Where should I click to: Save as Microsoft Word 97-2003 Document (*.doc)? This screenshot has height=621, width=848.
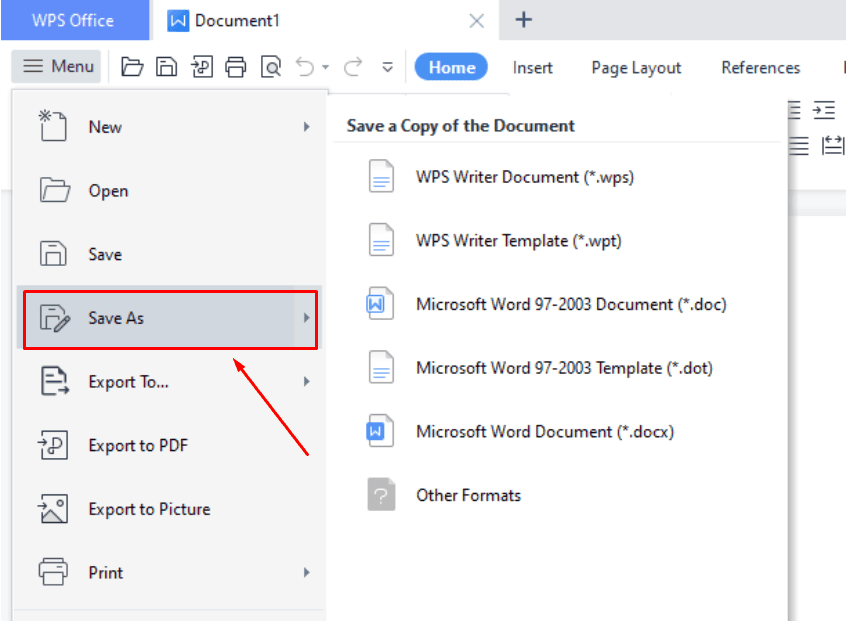pyautogui.click(x=557, y=304)
